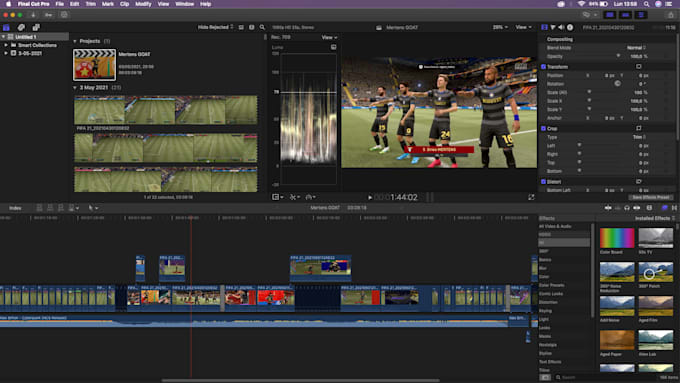This screenshot has width=680, height=383.
Task: Open the Libraries sidebar icon
Action: point(6,27)
